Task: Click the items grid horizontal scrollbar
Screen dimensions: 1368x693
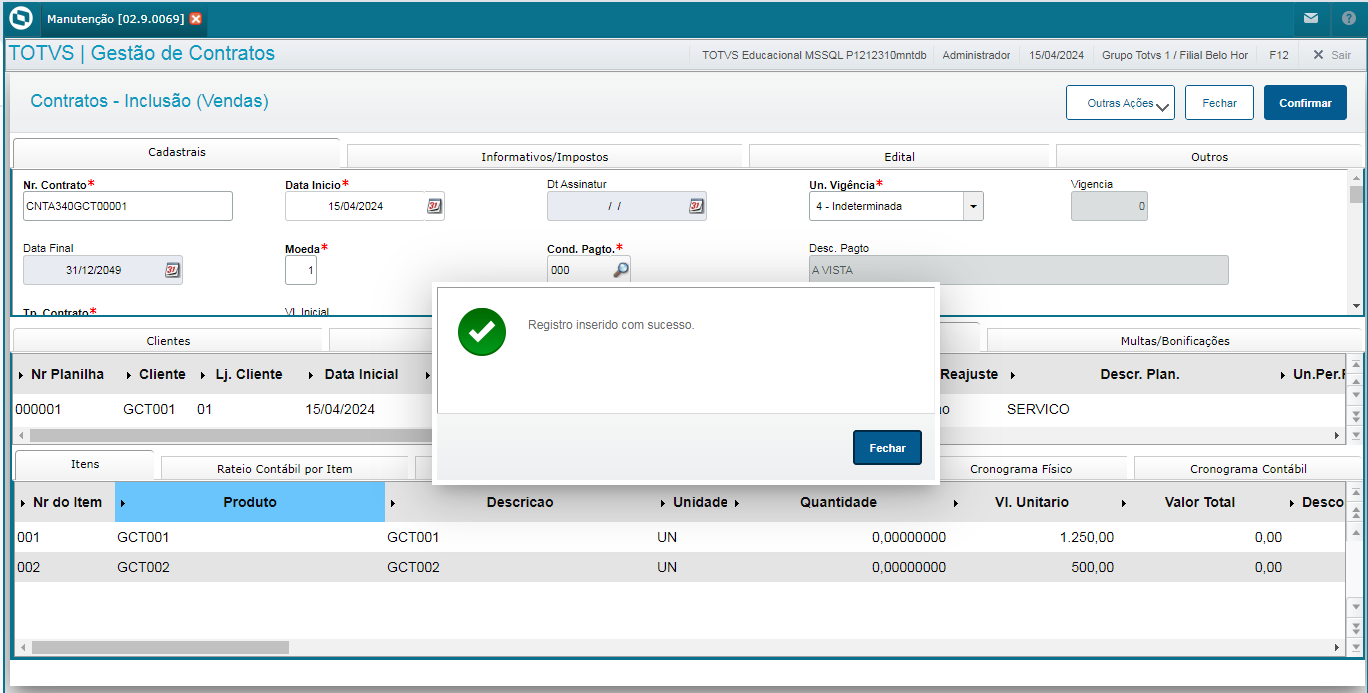Action: click(x=160, y=647)
